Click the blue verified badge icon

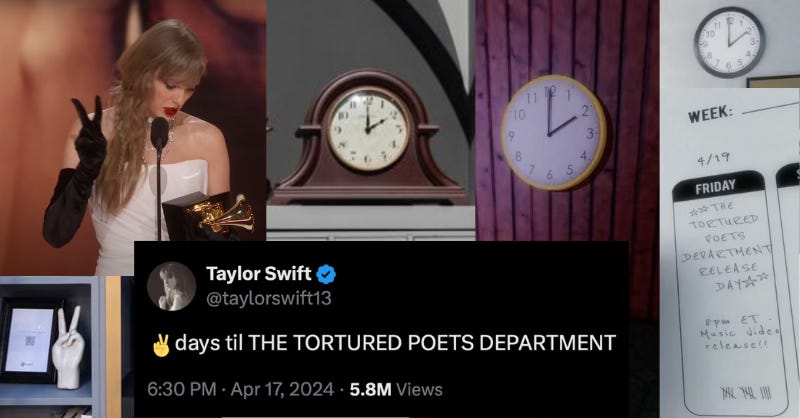tap(326, 275)
